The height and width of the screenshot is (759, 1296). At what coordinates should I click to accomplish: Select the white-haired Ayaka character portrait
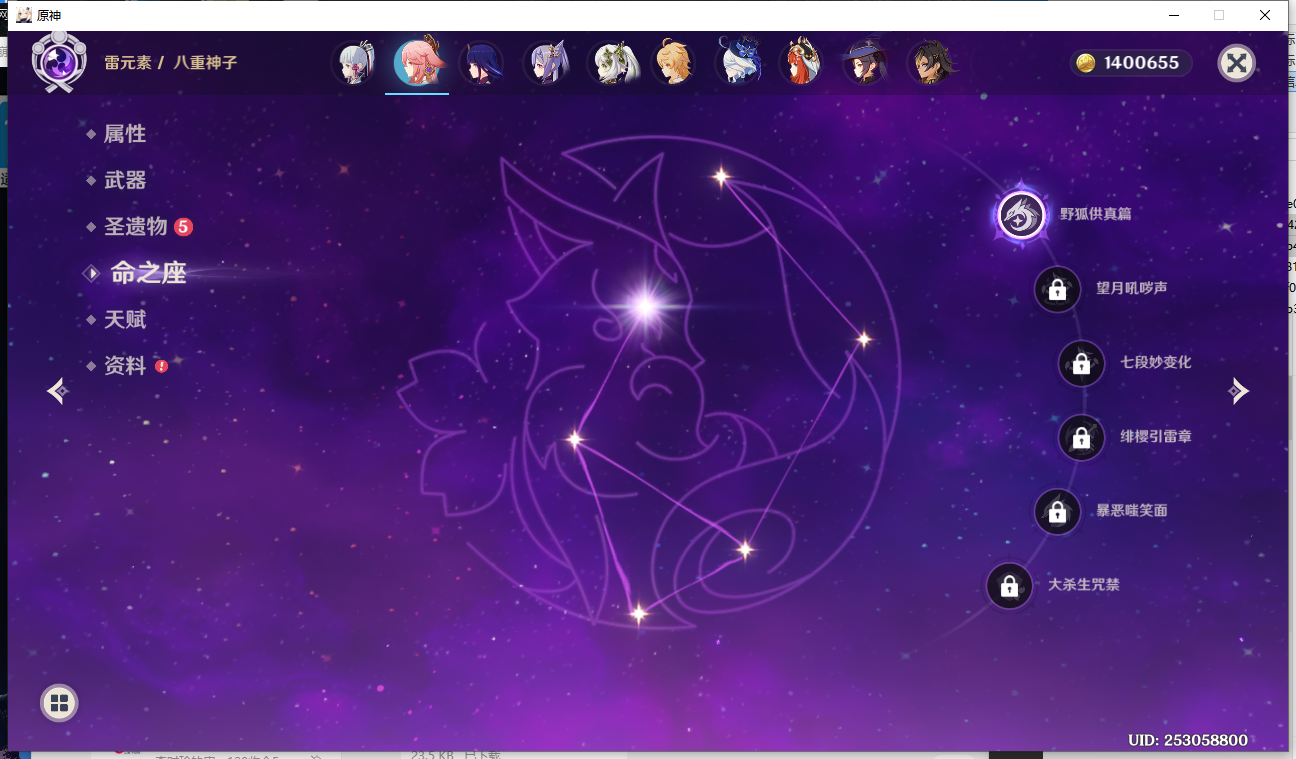[355, 63]
